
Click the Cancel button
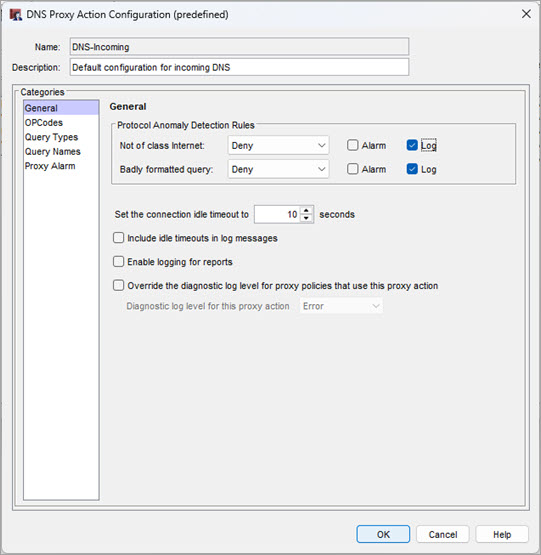[x=443, y=534]
